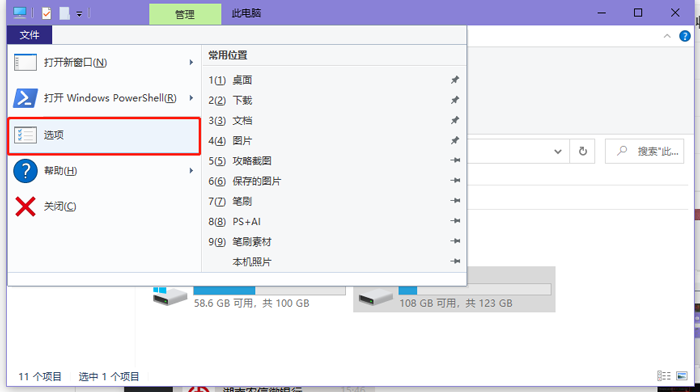Unpin 下载 using its pin icon

click(x=455, y=100)
